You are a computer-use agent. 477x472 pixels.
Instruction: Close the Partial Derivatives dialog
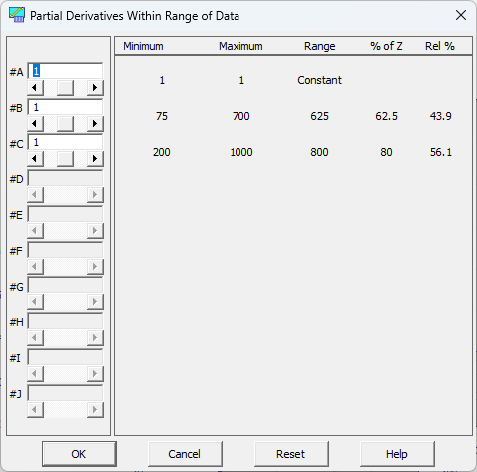(x=461, y=15)
